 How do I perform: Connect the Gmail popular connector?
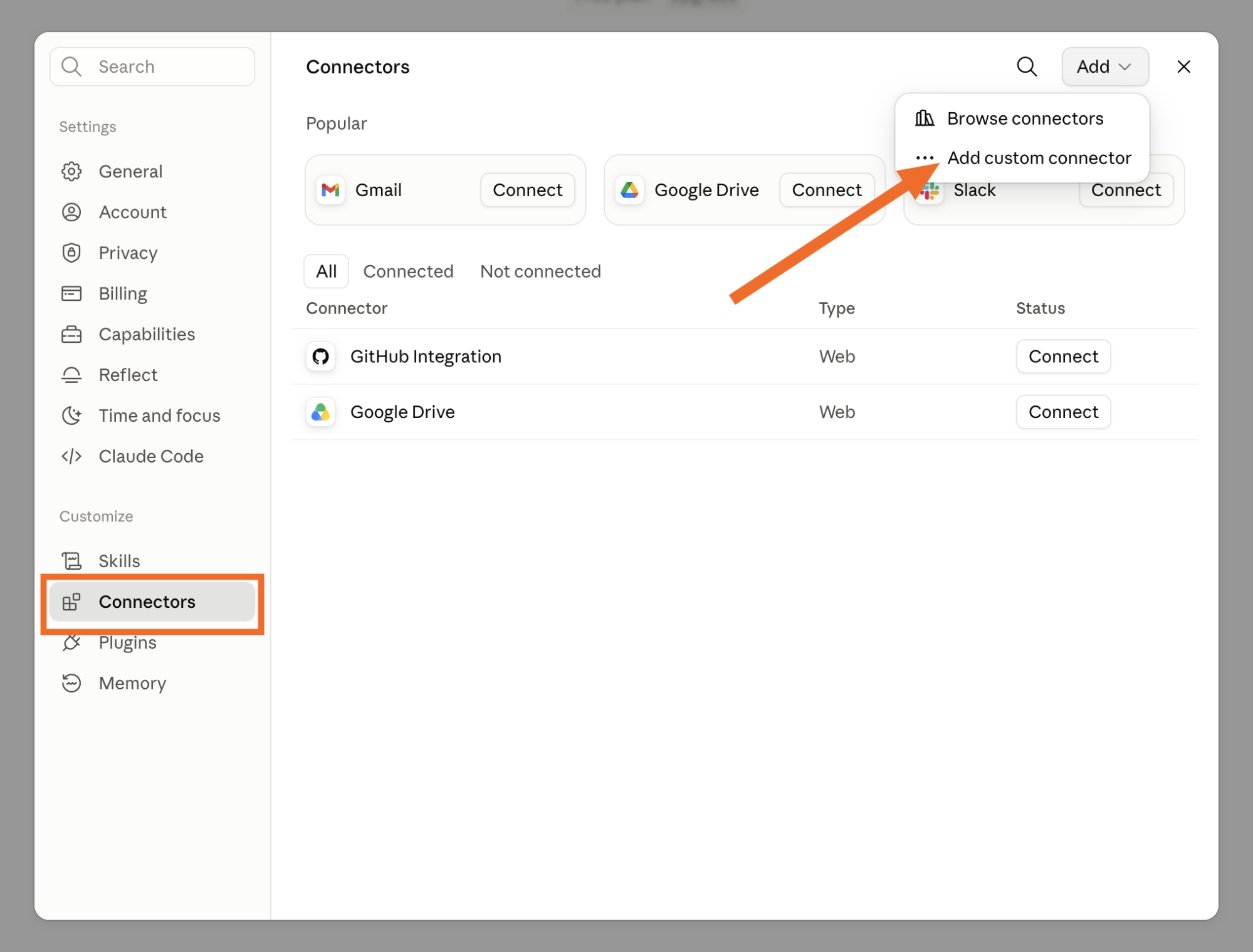coord(527,190)
